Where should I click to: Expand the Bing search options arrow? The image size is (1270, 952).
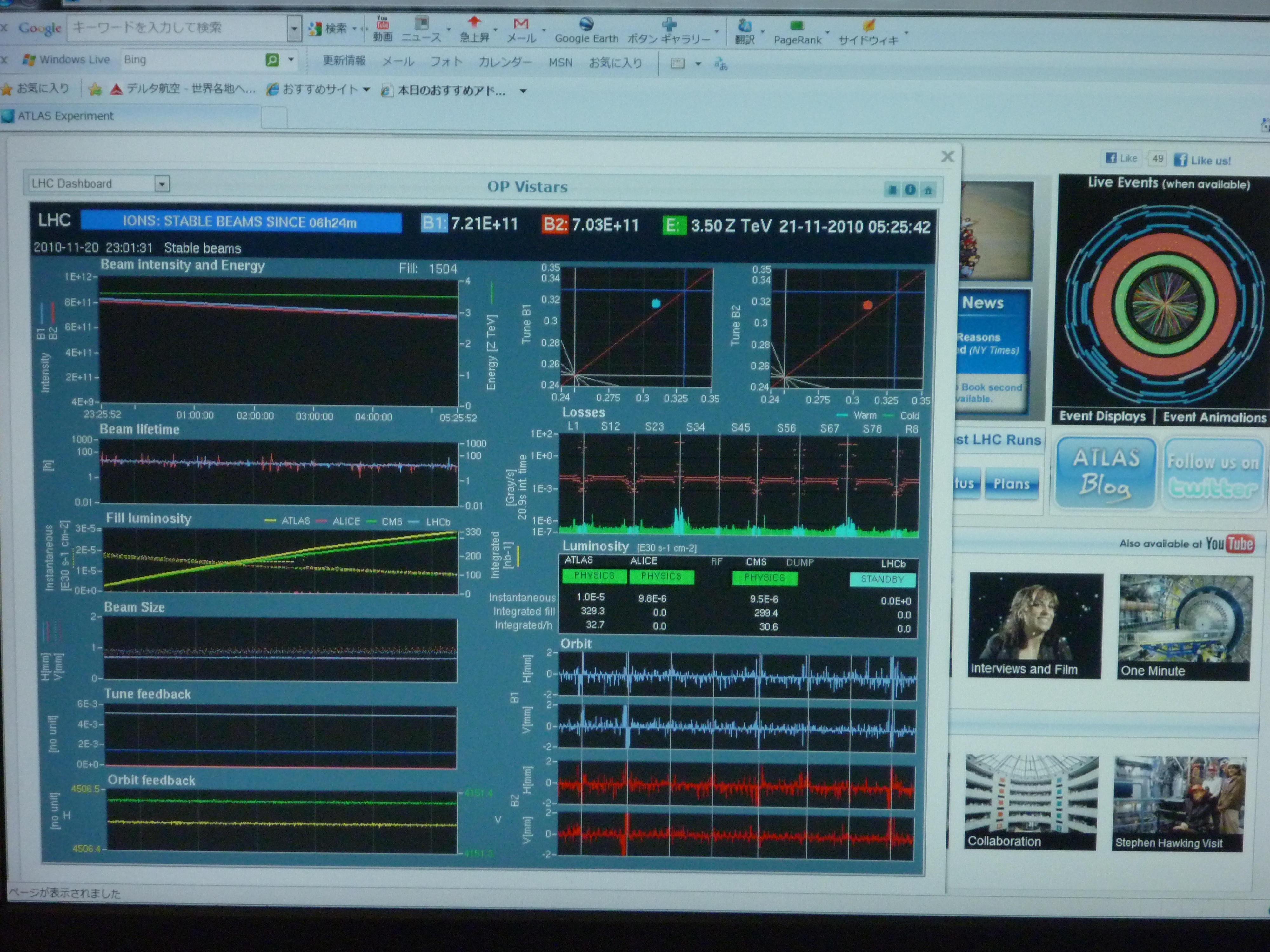tap(291, 60)
